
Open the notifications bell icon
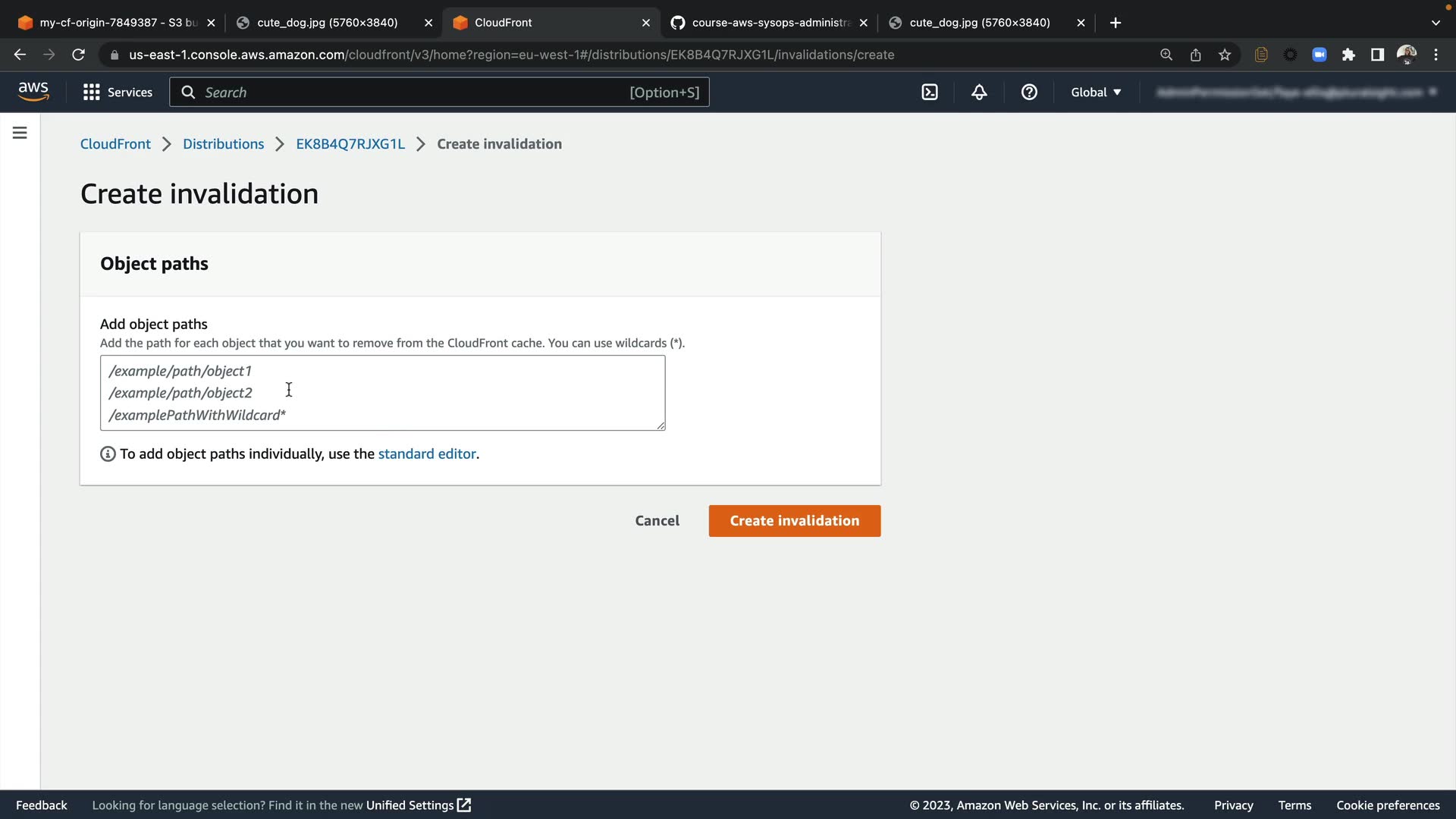pos(979,93)
